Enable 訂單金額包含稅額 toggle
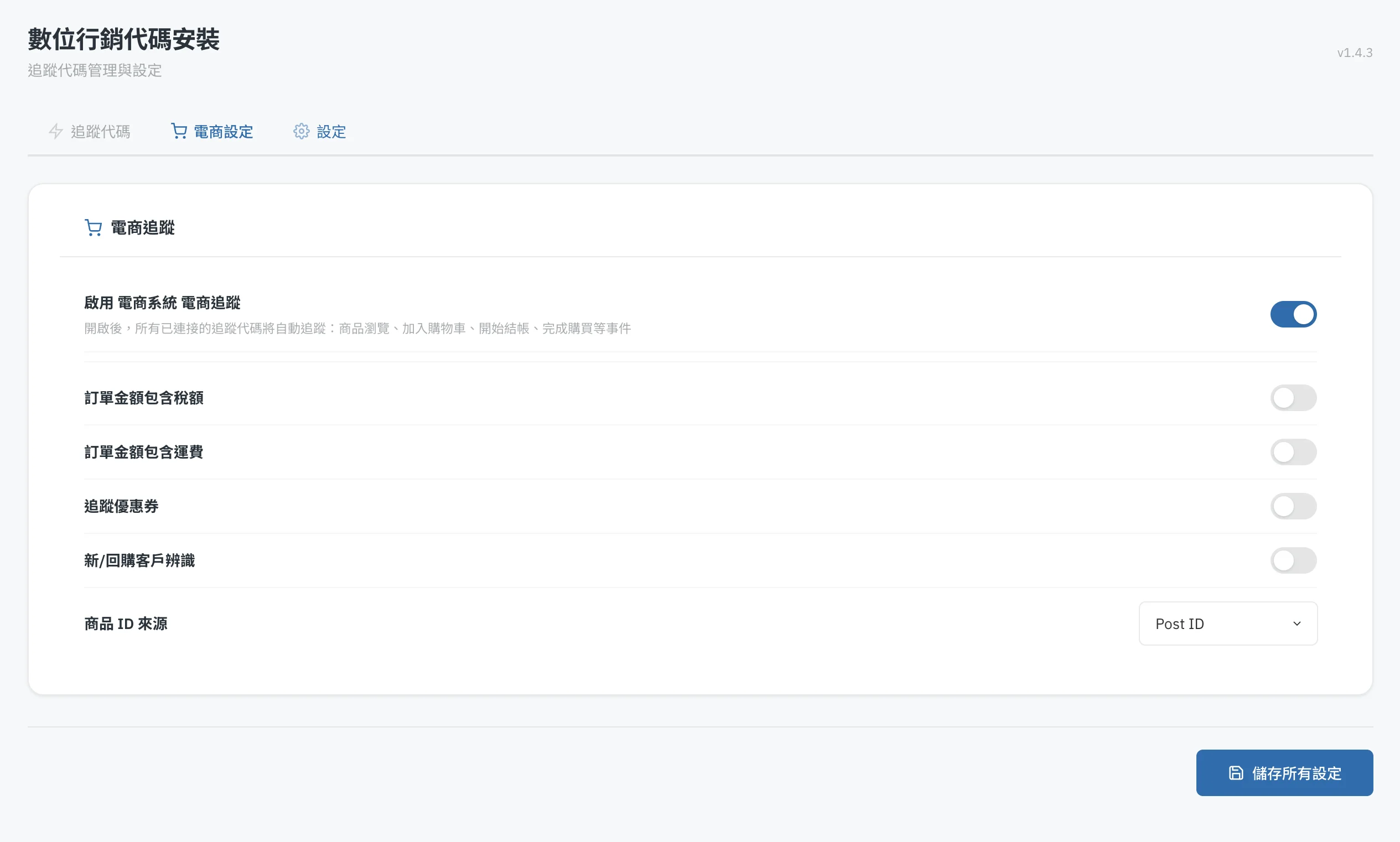The height and width of the screenshot is (842, 1400). [x=1293, y=398]
